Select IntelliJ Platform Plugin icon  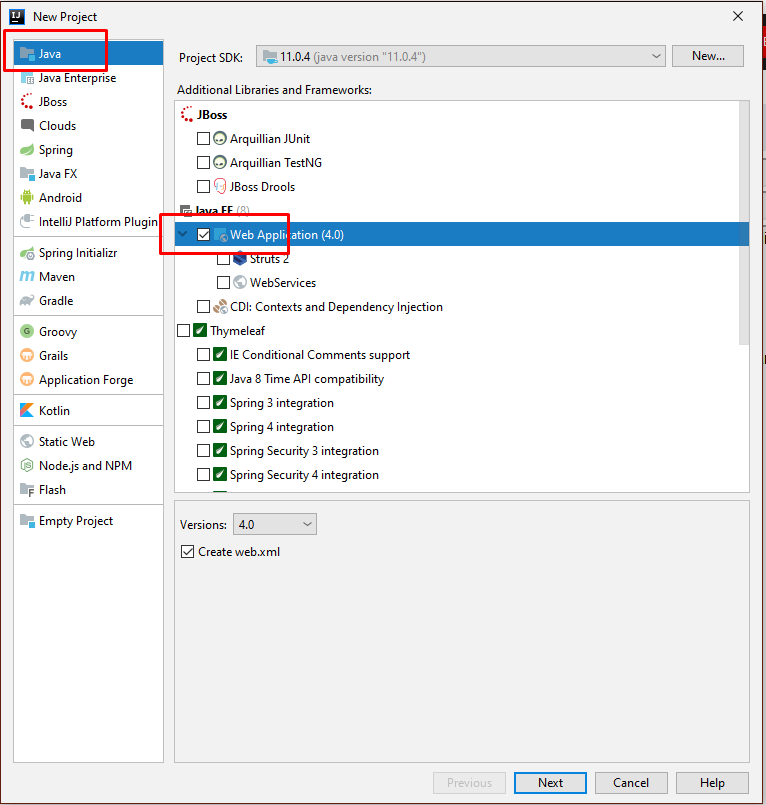pyautogui.click(x=27, y=221)
